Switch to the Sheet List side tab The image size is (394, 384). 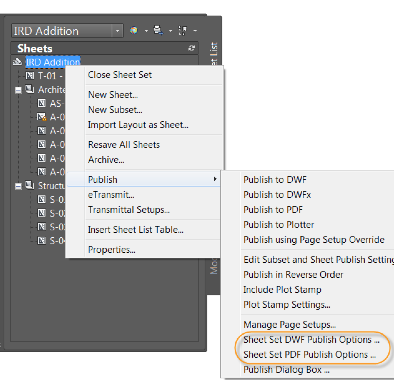pyautogui.click(x=214, y=54)
